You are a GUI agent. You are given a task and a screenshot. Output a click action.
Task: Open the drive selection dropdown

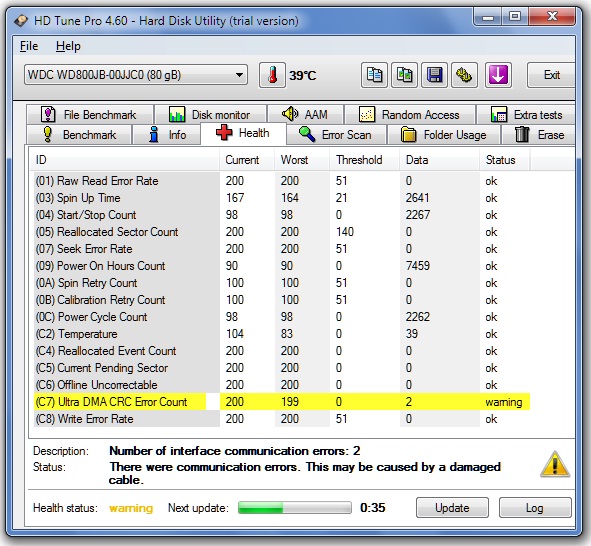pos(136,75)
